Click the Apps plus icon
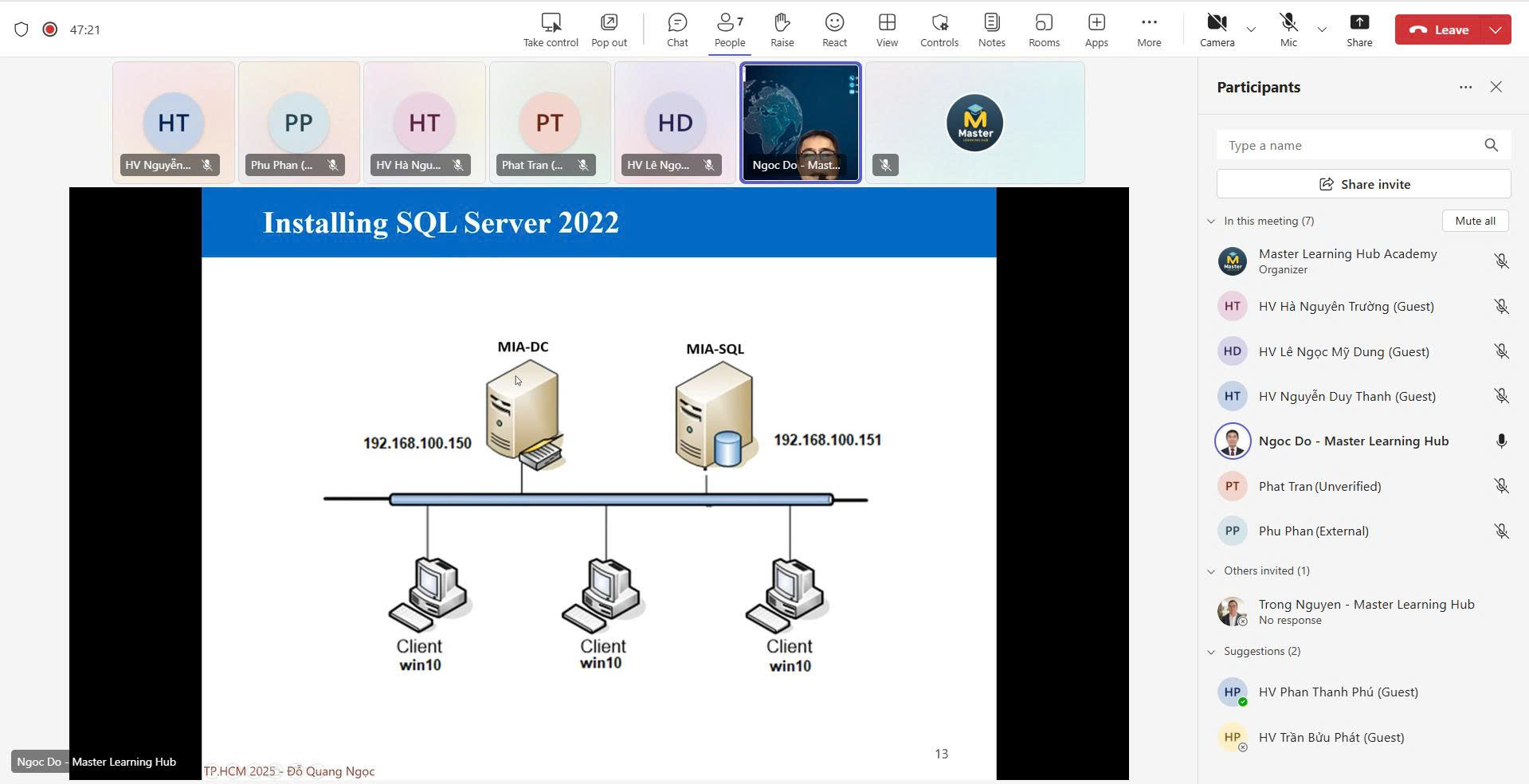Image resolution: width=1529 pixels, height=784 pixels. [1096, 30]
